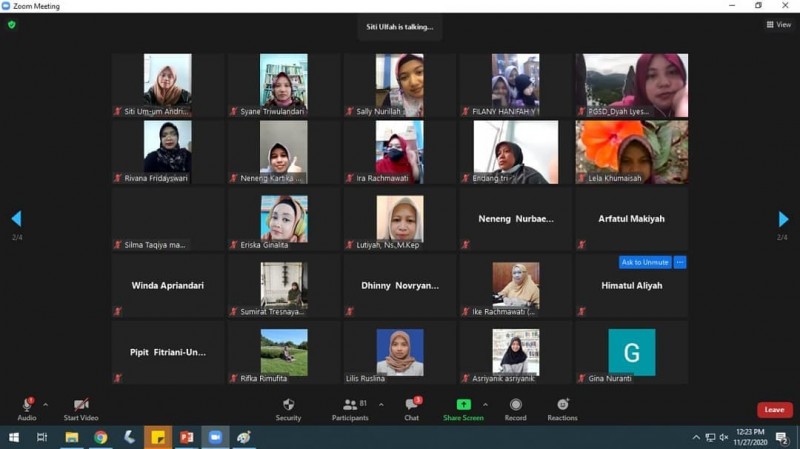Select Lela Khumaisah video tile

tap(632, 152)
